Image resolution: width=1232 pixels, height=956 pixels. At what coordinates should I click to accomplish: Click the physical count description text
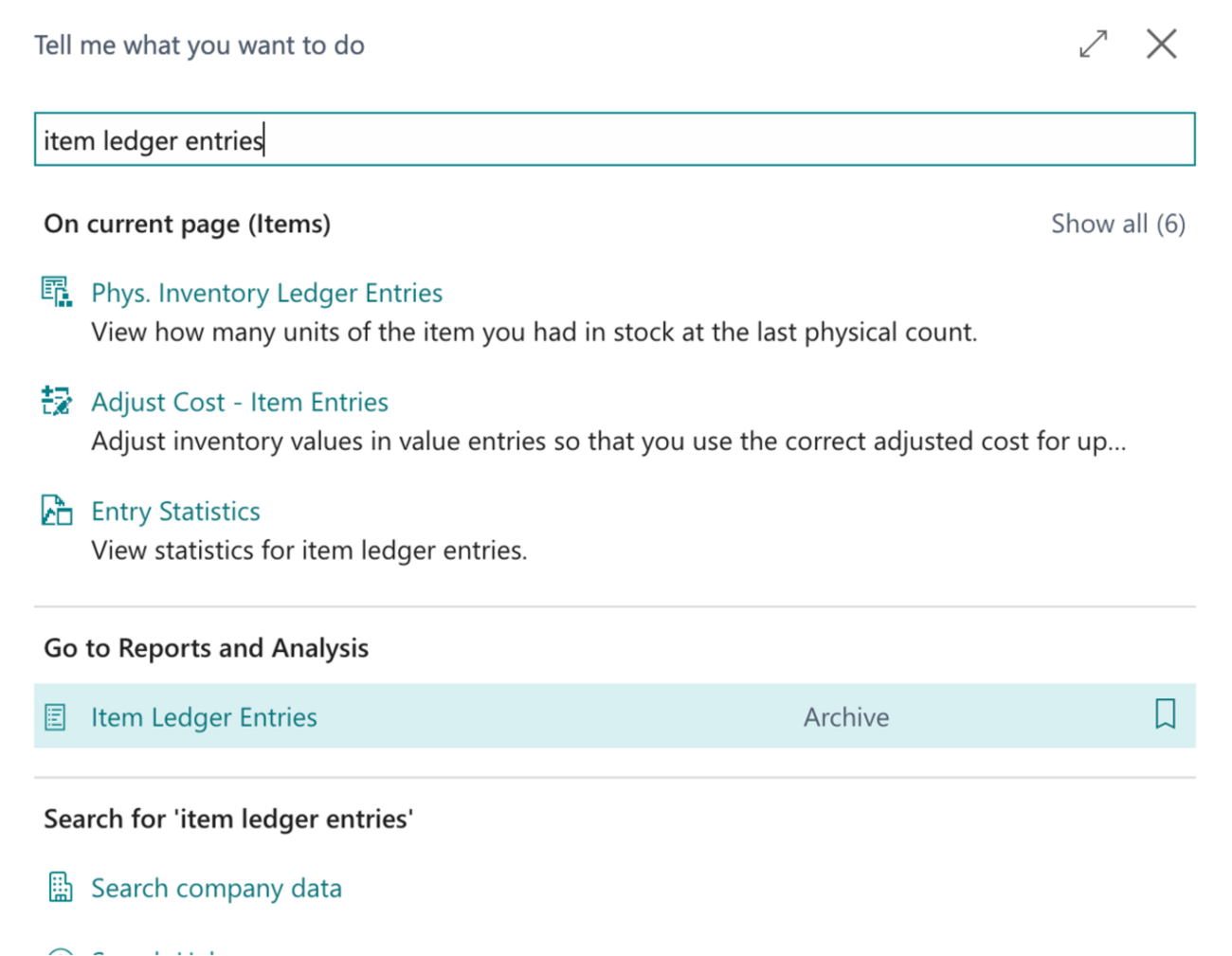(534, 333)
